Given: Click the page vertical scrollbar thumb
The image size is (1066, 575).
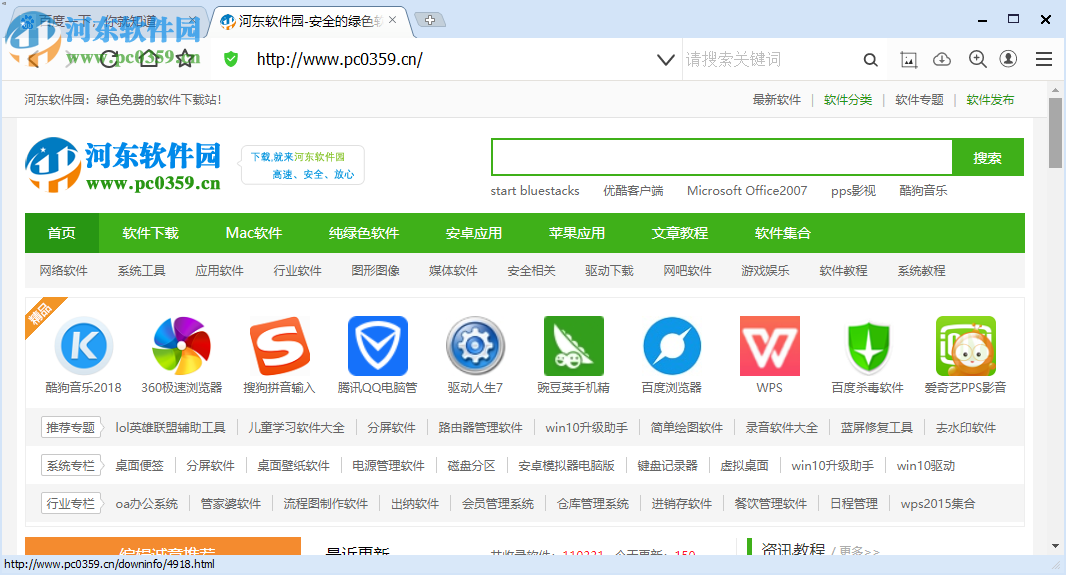Looking at the screenshot, I should (1055, 133).
